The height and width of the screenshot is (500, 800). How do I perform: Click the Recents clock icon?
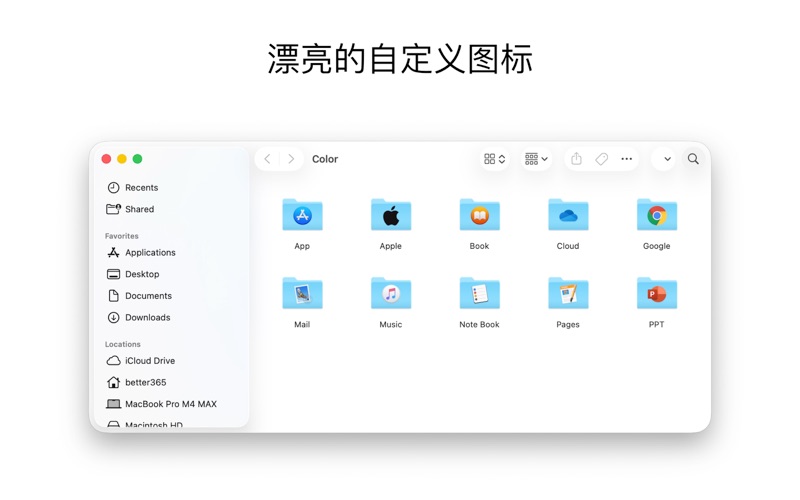tap(113, 188)
